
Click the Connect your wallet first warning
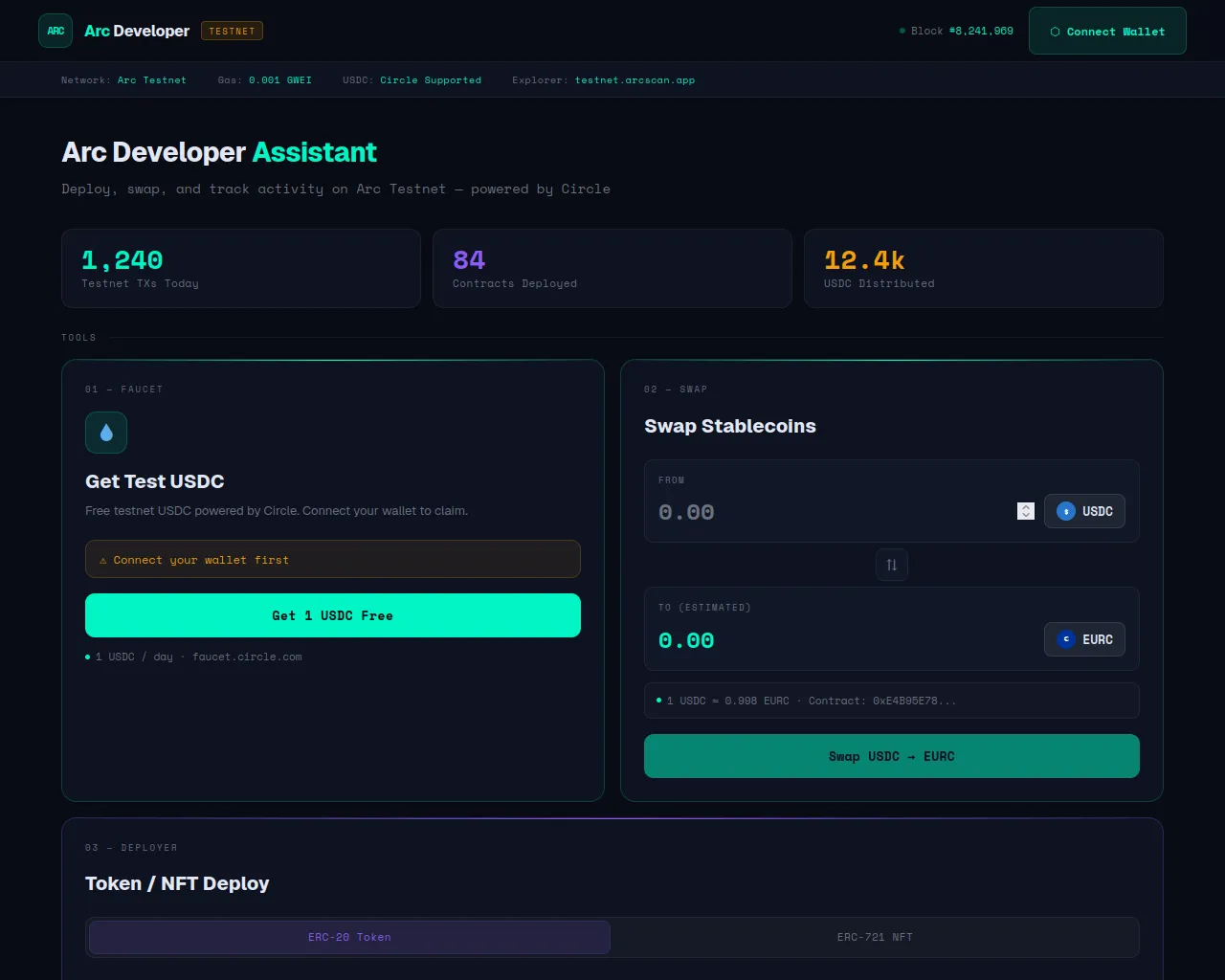pos(333,559)
